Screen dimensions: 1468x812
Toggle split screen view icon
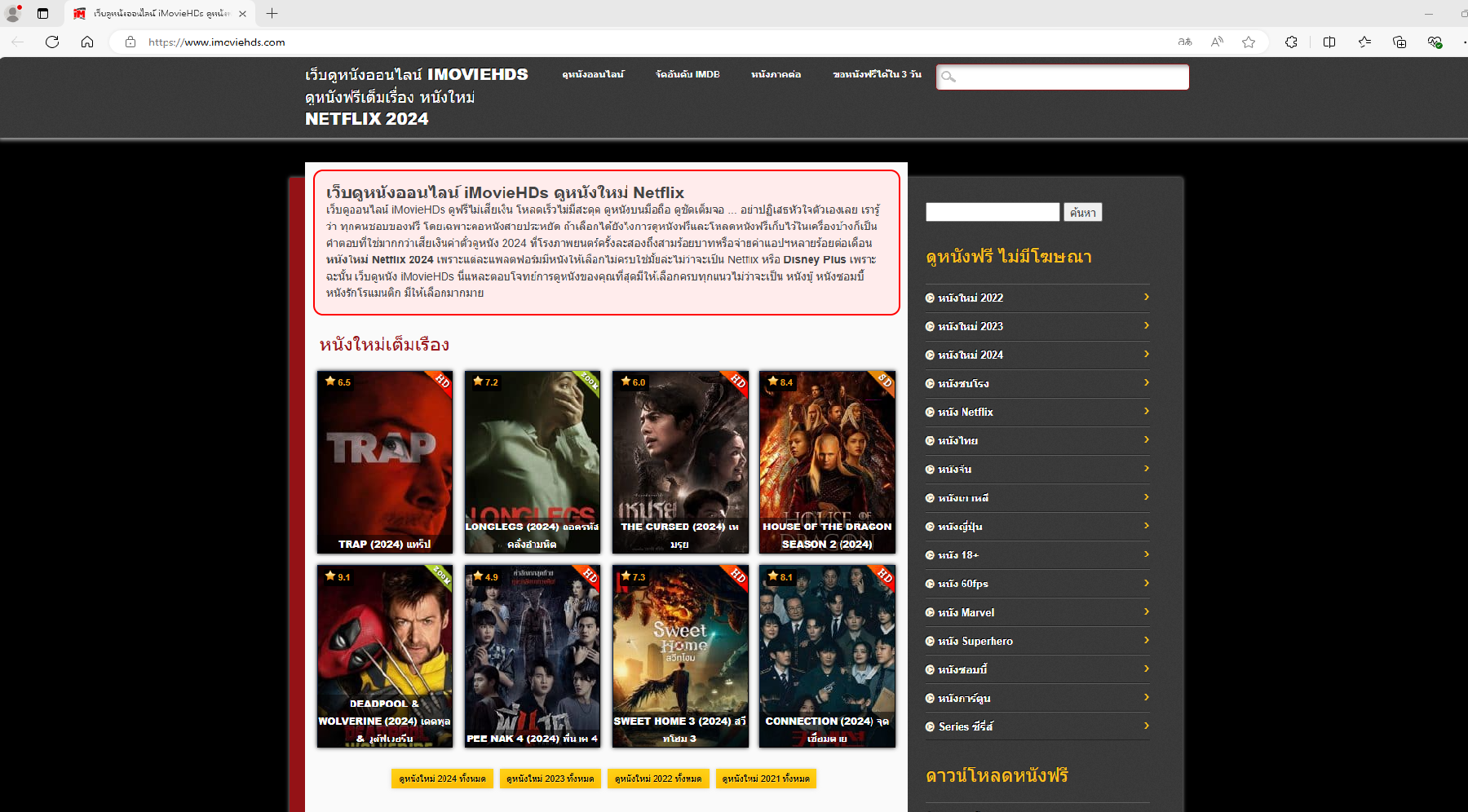coord(1329,42)
